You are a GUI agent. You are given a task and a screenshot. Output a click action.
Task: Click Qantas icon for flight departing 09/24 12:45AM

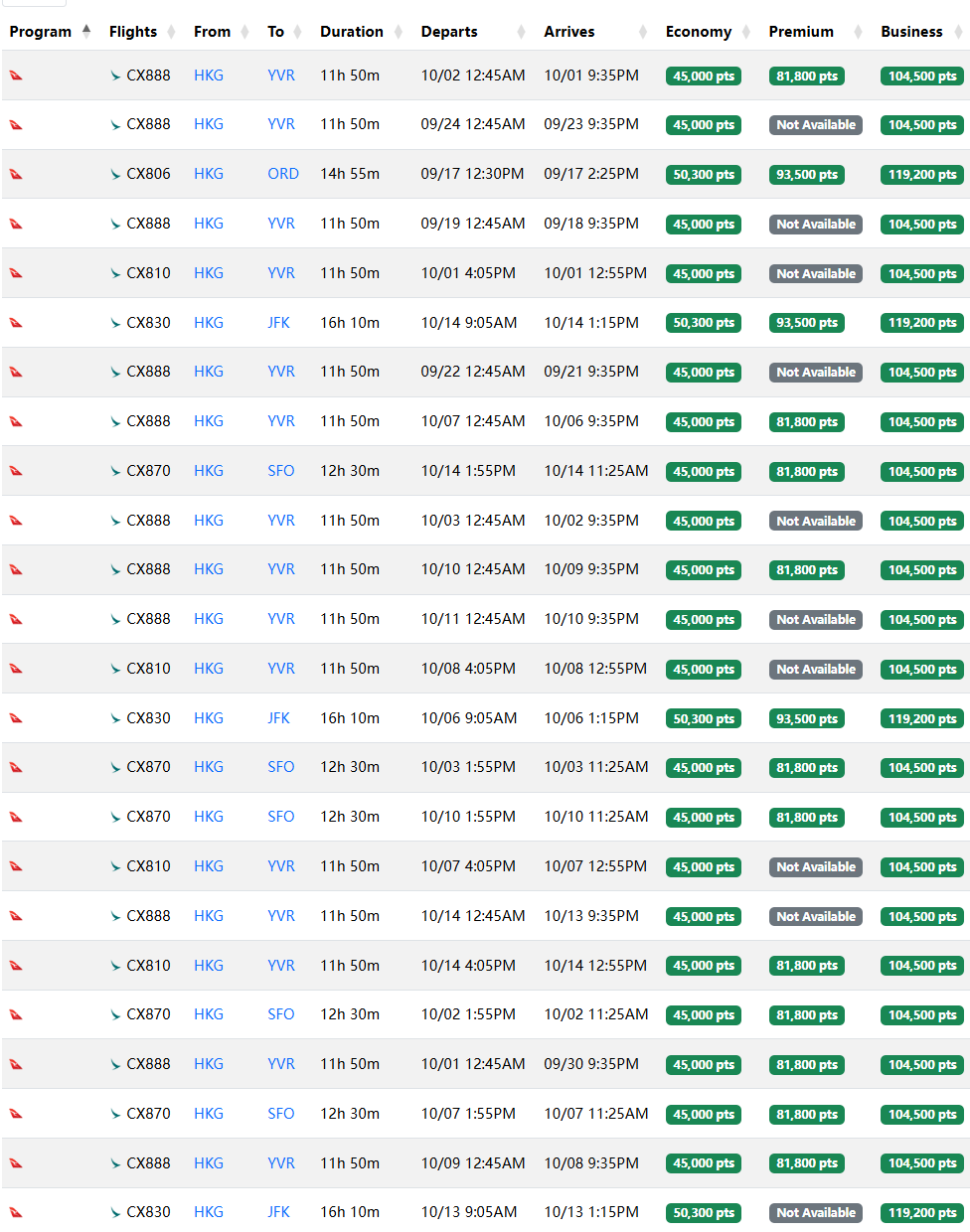point(16,125)
